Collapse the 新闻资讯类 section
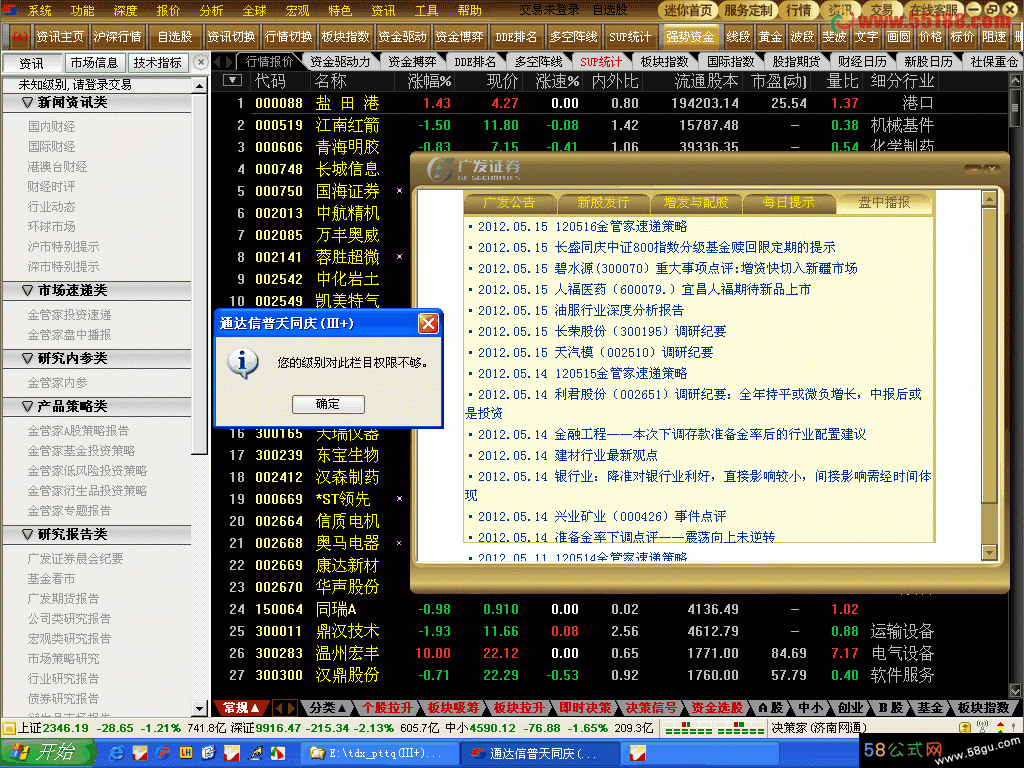 pyautogui.click(x=27, y=103)
